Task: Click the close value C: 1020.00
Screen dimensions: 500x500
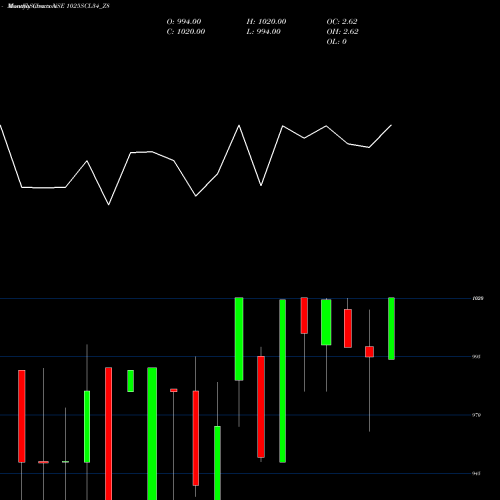Action: (x=186, y=32)
